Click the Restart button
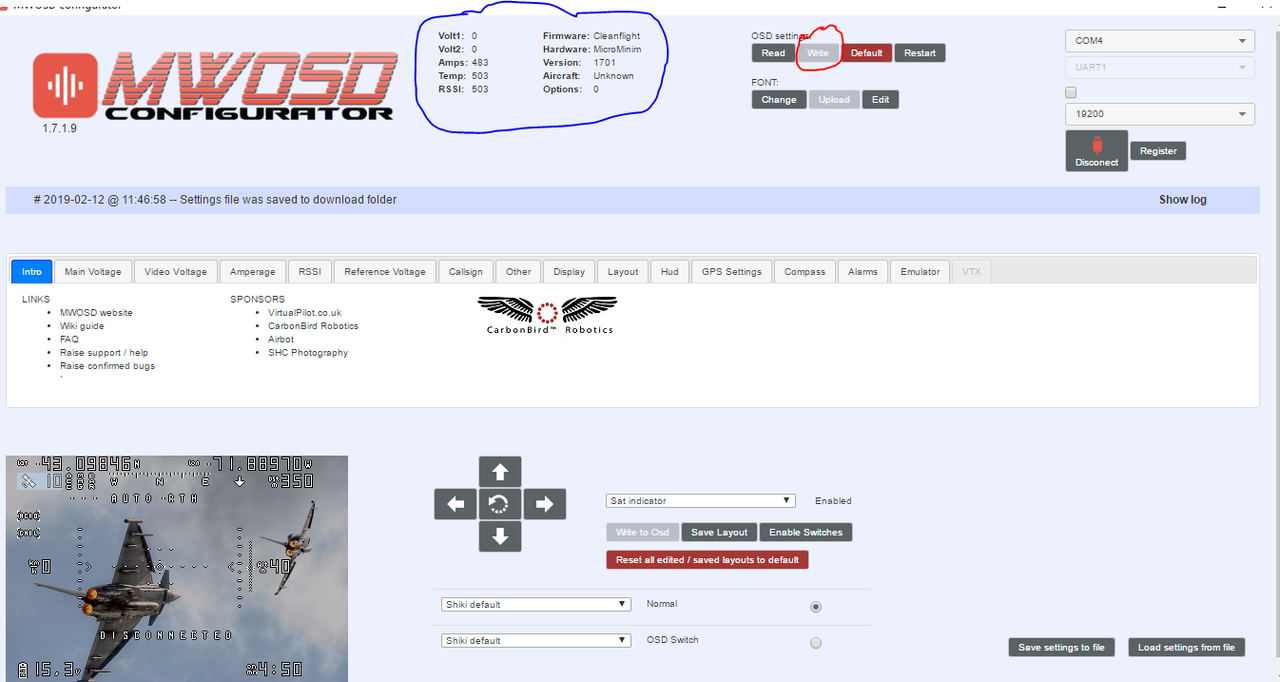1280x682 pixels. (x=920, y=53)
